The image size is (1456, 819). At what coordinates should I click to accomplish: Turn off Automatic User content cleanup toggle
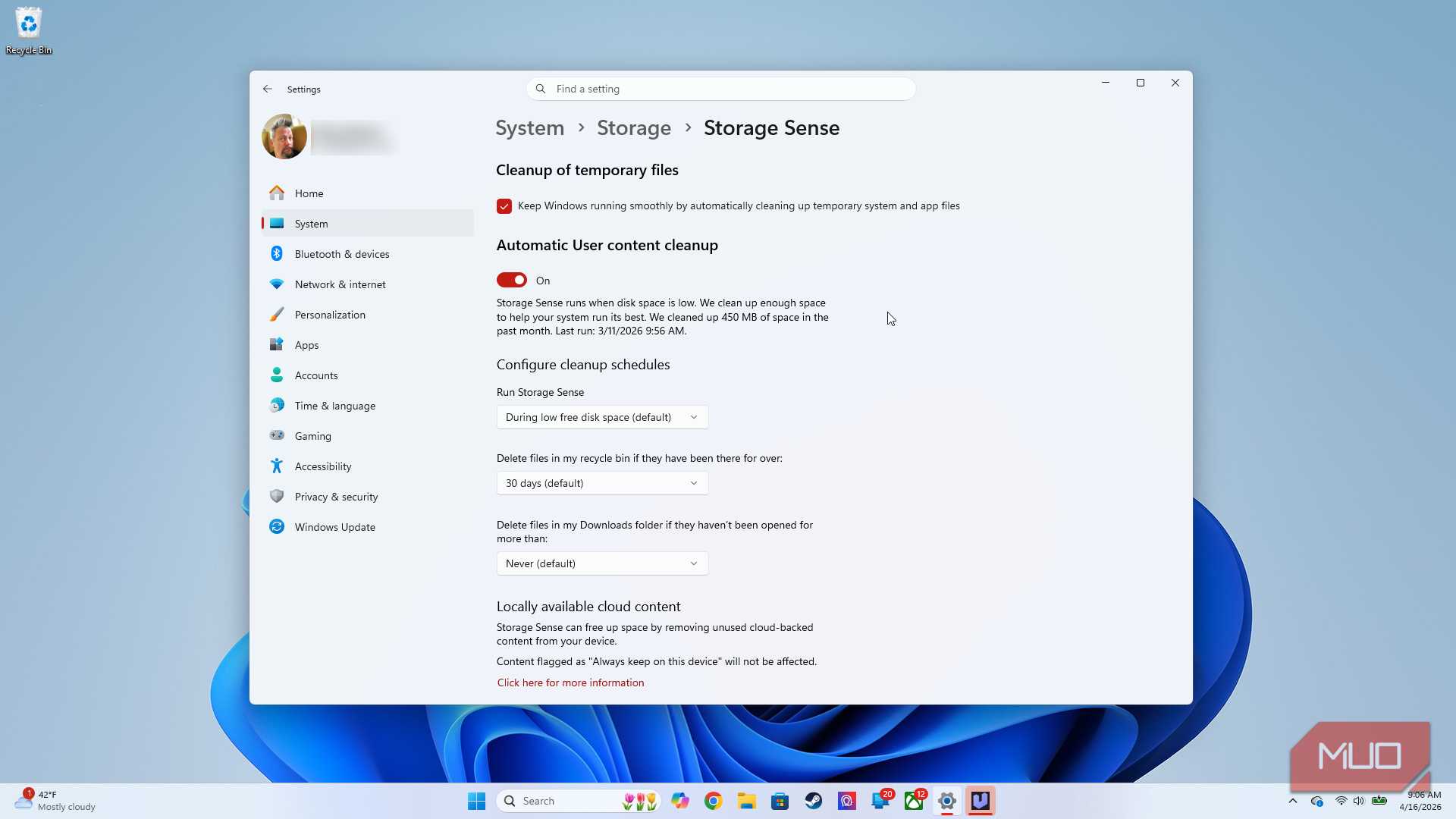pos(512,281)
